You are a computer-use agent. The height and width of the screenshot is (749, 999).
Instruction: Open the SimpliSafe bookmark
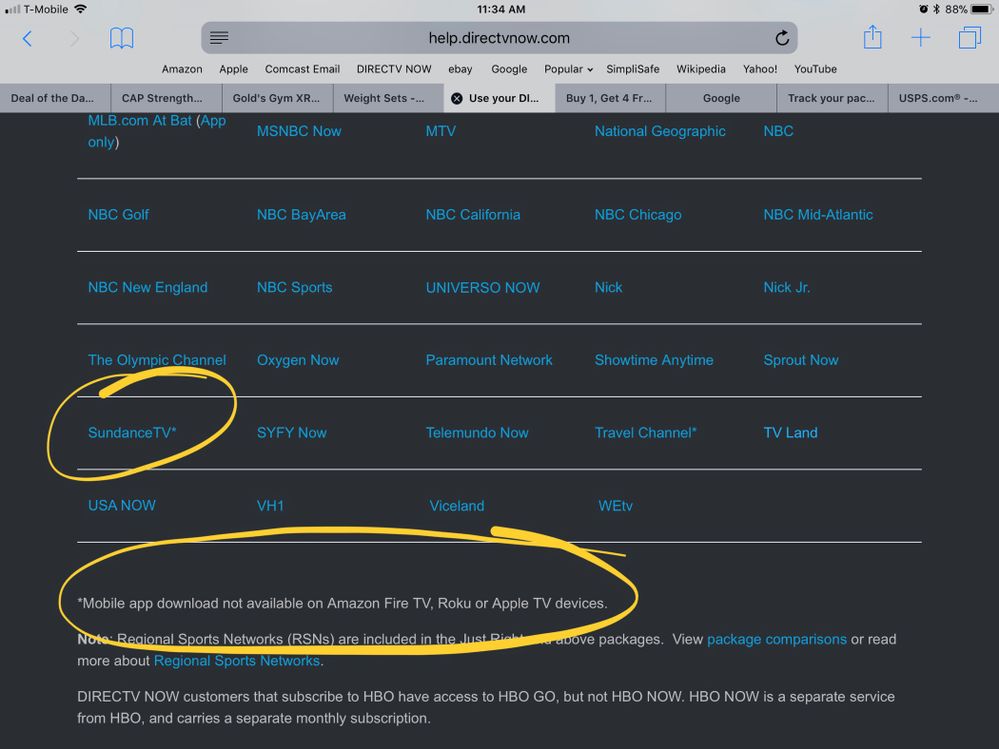pyautogui.click(x=633, y=69)
